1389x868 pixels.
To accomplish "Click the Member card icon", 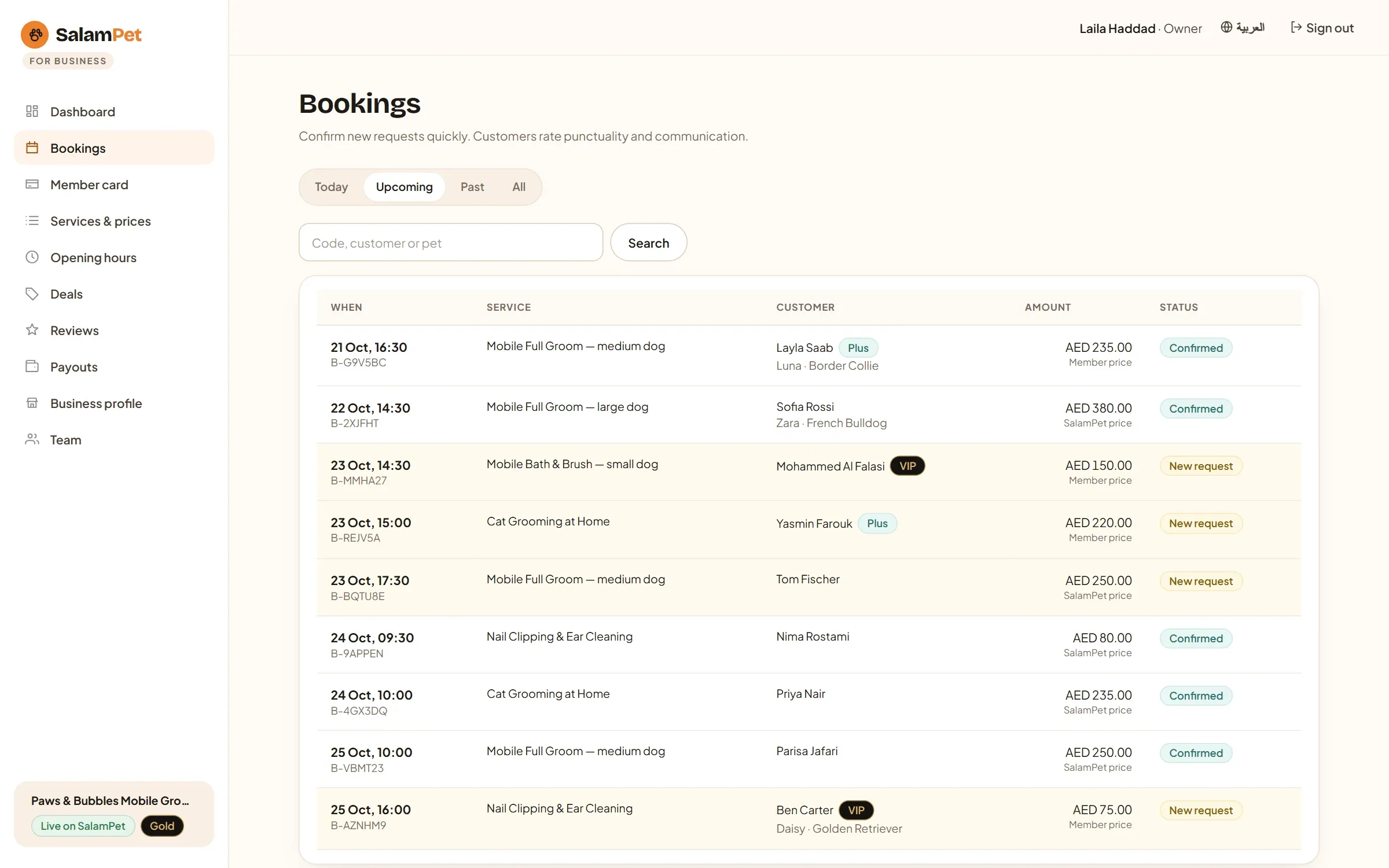I will click(32, 184).
